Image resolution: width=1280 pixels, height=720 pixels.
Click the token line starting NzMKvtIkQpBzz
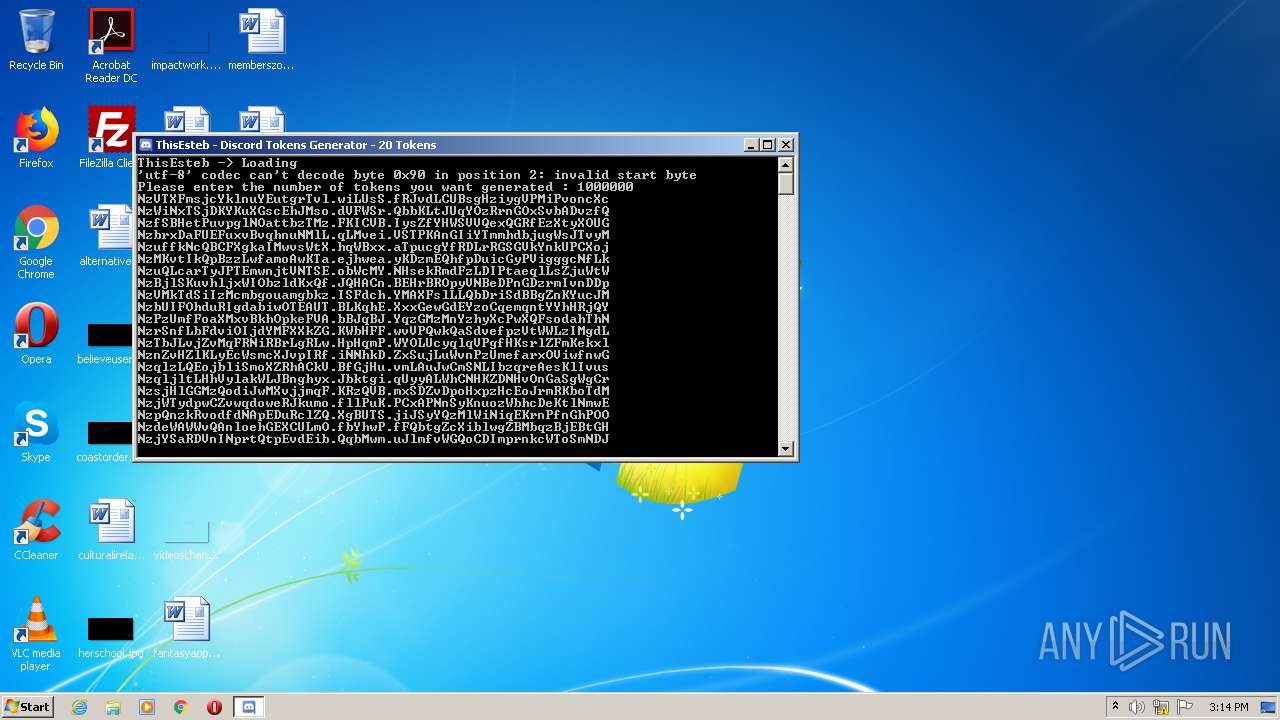click(x=373, y=259)
